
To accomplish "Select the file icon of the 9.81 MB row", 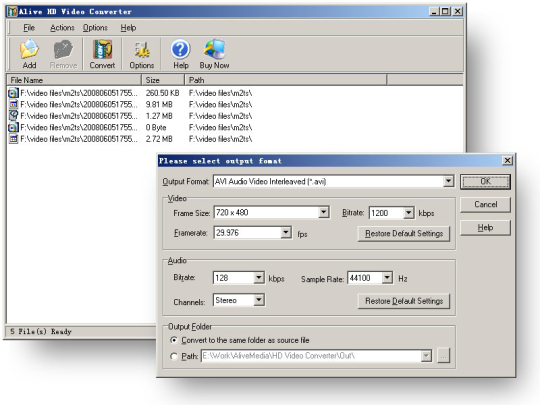I will (x=13, y=104).
